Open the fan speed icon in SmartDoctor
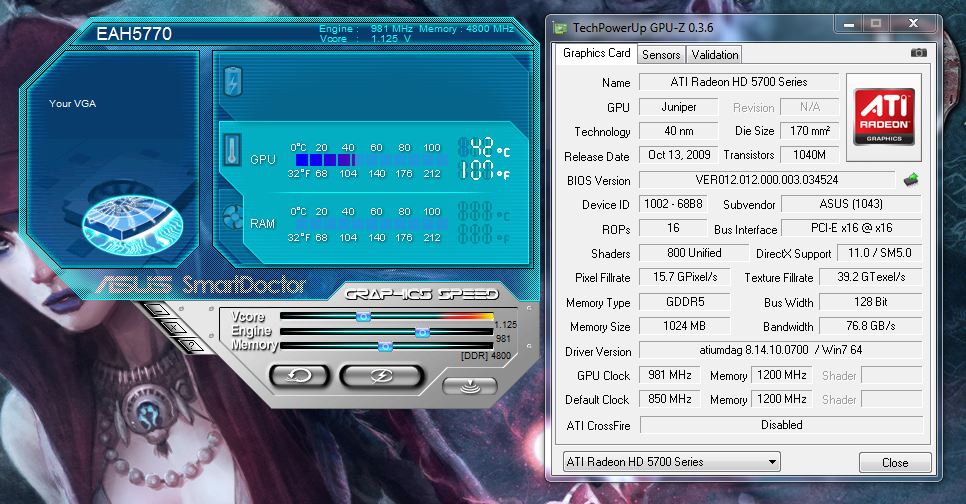 tap(232, 217)
